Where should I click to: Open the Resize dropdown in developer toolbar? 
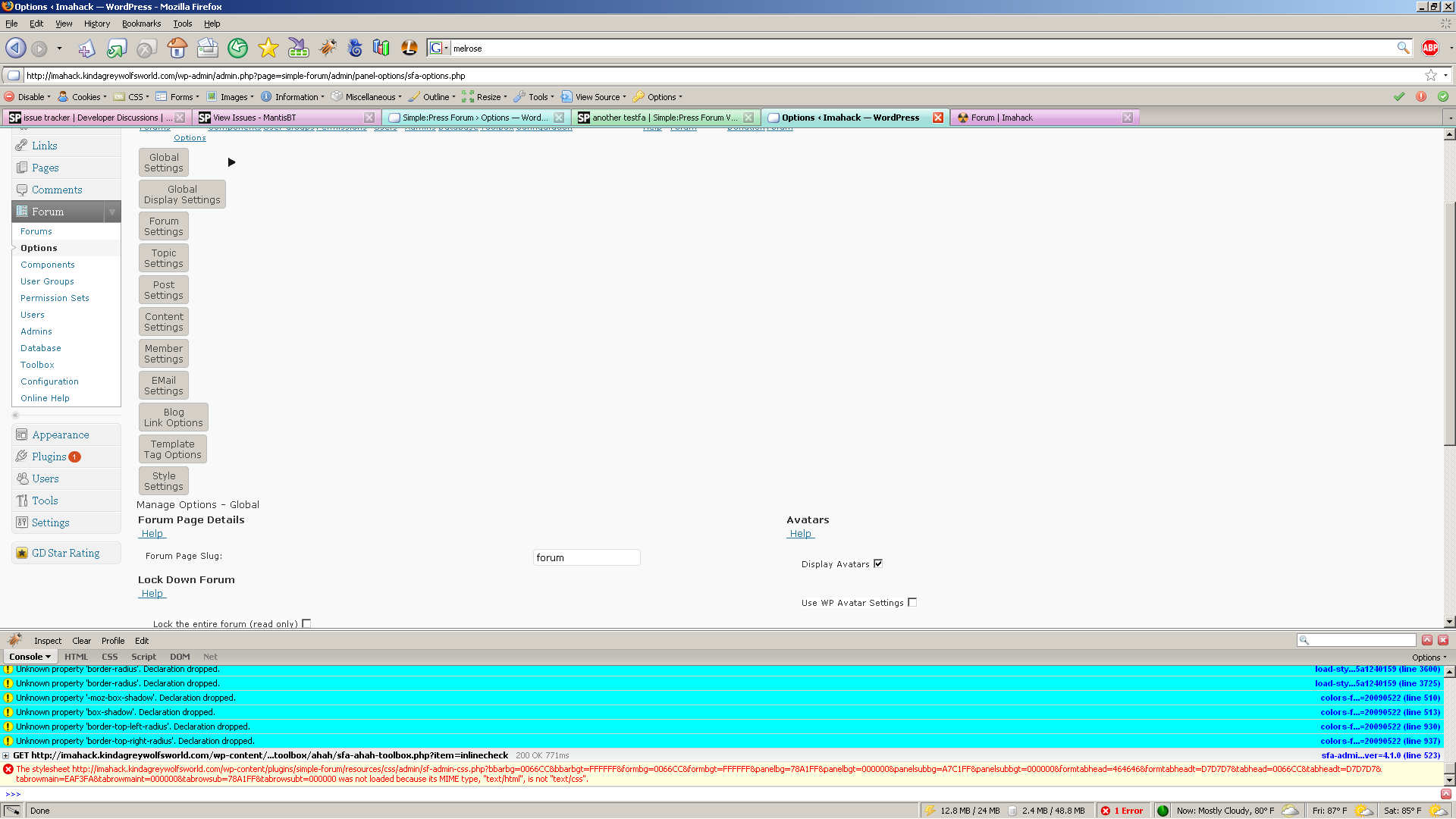tap(484, 97)
